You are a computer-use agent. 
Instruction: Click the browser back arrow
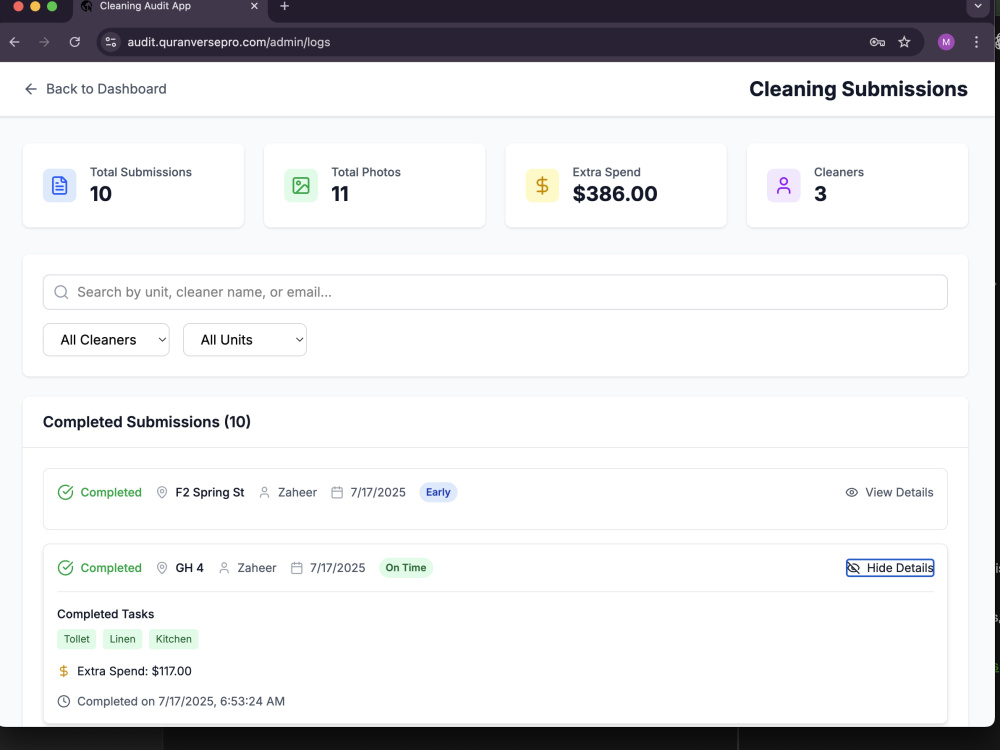point(15,42)
